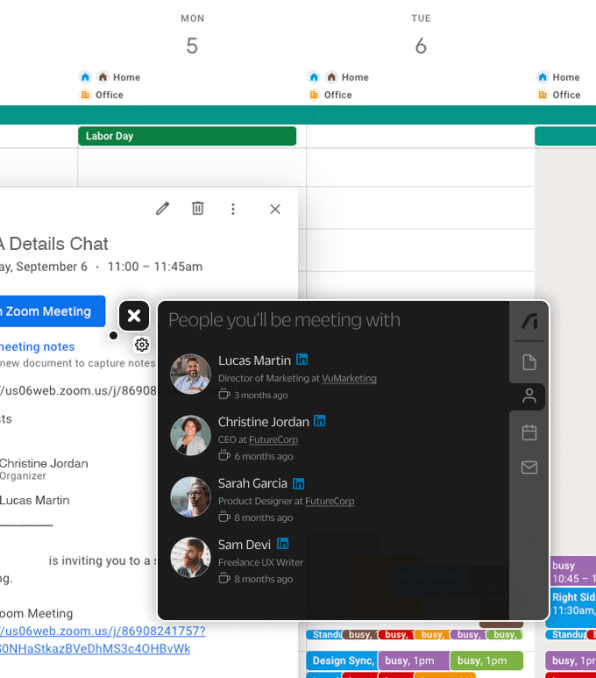Open Lucas Martin's LinkedIn profile icon
Screen dimensions: 596x678
tap(302, 359)
